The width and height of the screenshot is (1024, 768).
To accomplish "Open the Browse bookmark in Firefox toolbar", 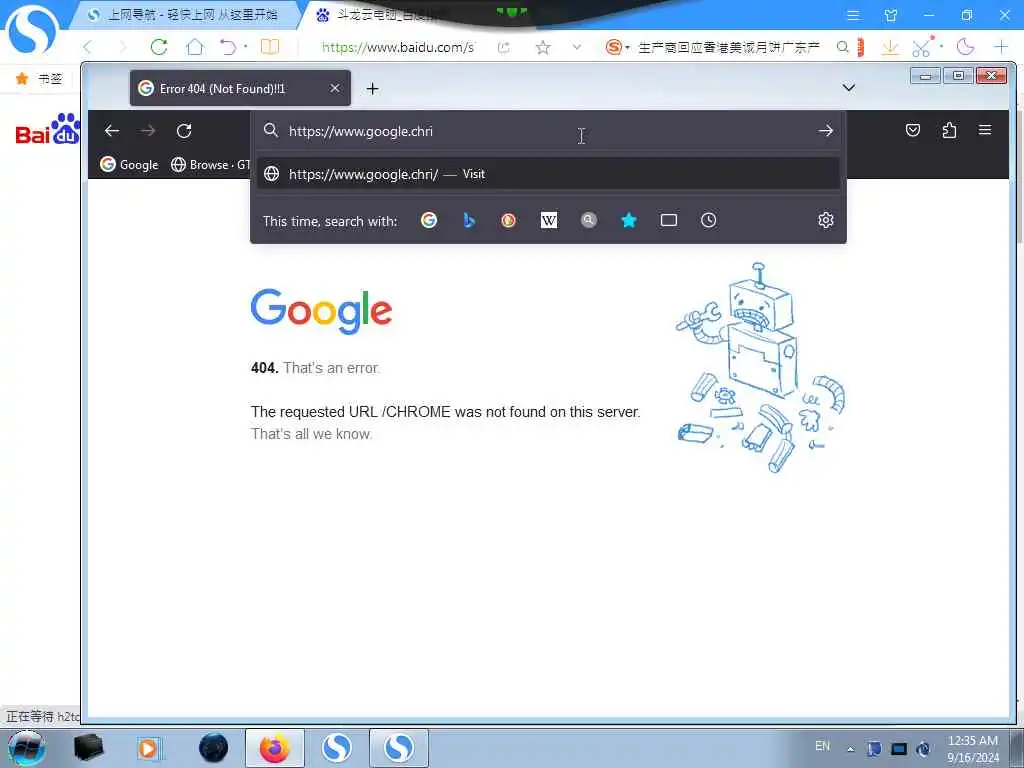I will pos(210,165).
